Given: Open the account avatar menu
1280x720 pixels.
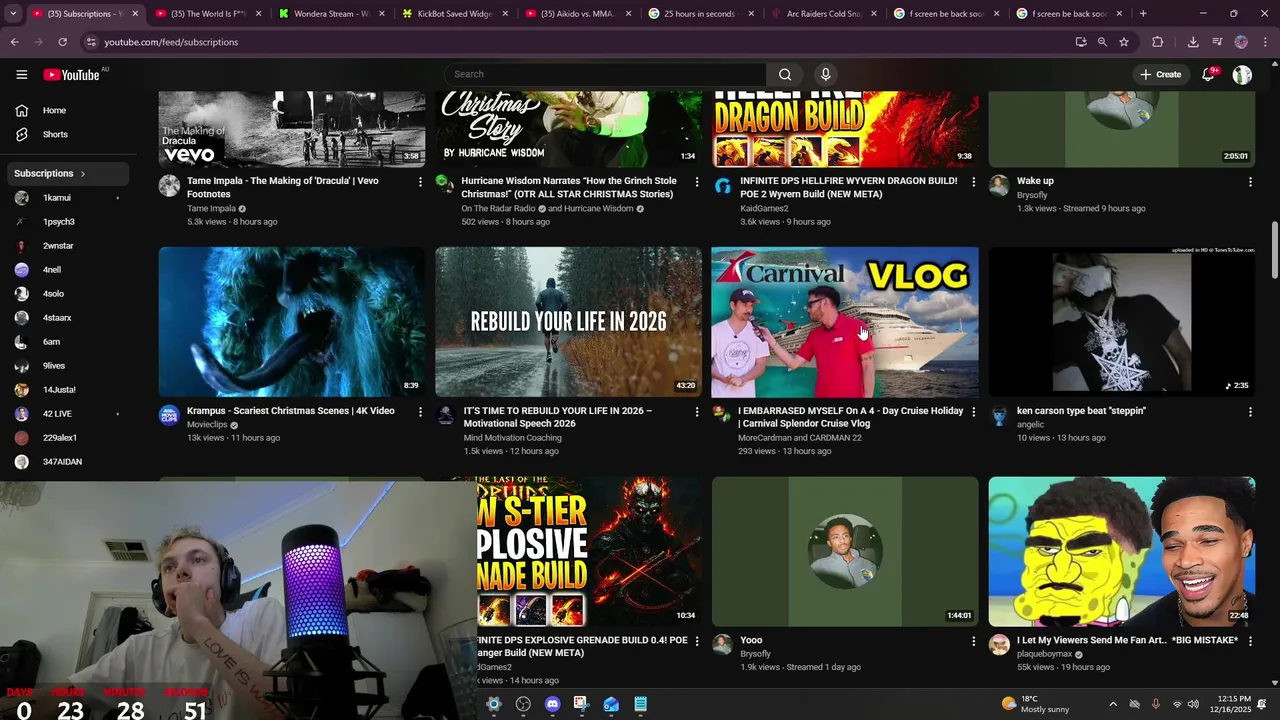Looking at the screenshot, I should pyautogui.click(x=1242, y=75).
